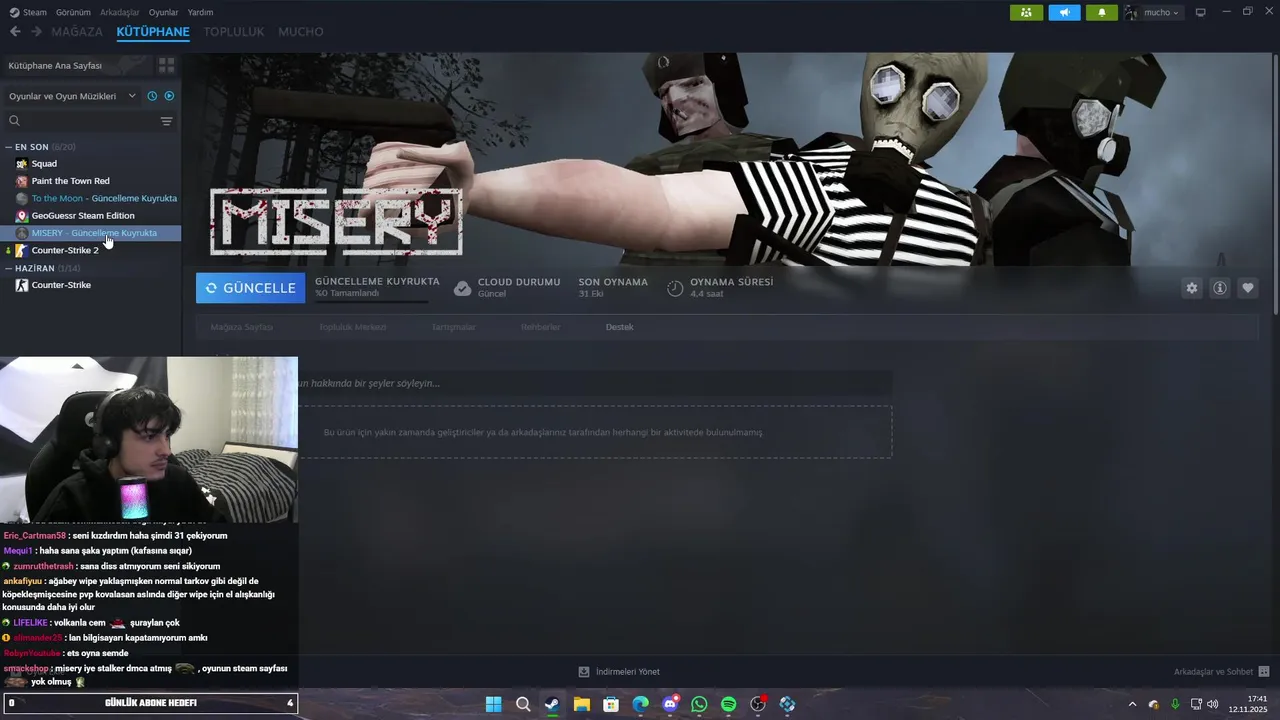Open File Explorer from taskbar
1280x720 pixels.
[x=581, y=704]
